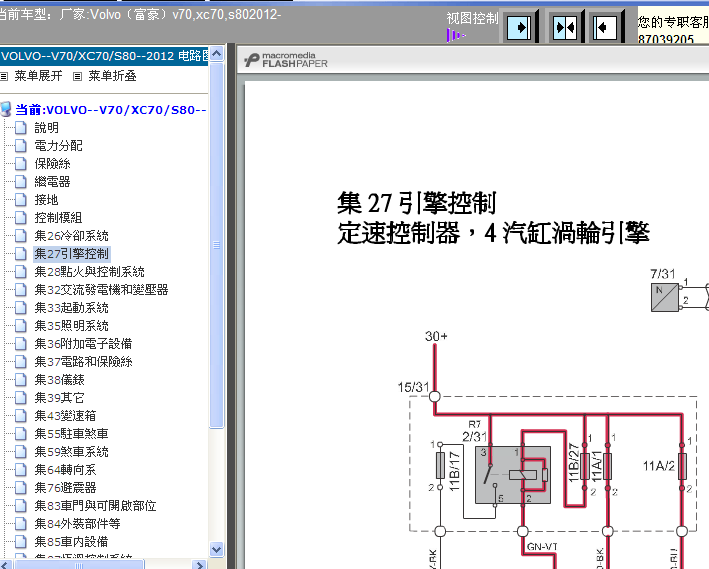Click the sidebar horizontal scrollbar thumb
This screenshot has height=569, width=709.
tap(79, 565)
